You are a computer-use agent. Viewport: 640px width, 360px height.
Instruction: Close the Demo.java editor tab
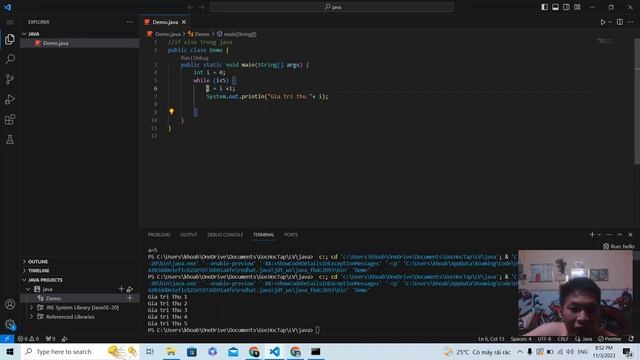(x=184, y=22)
